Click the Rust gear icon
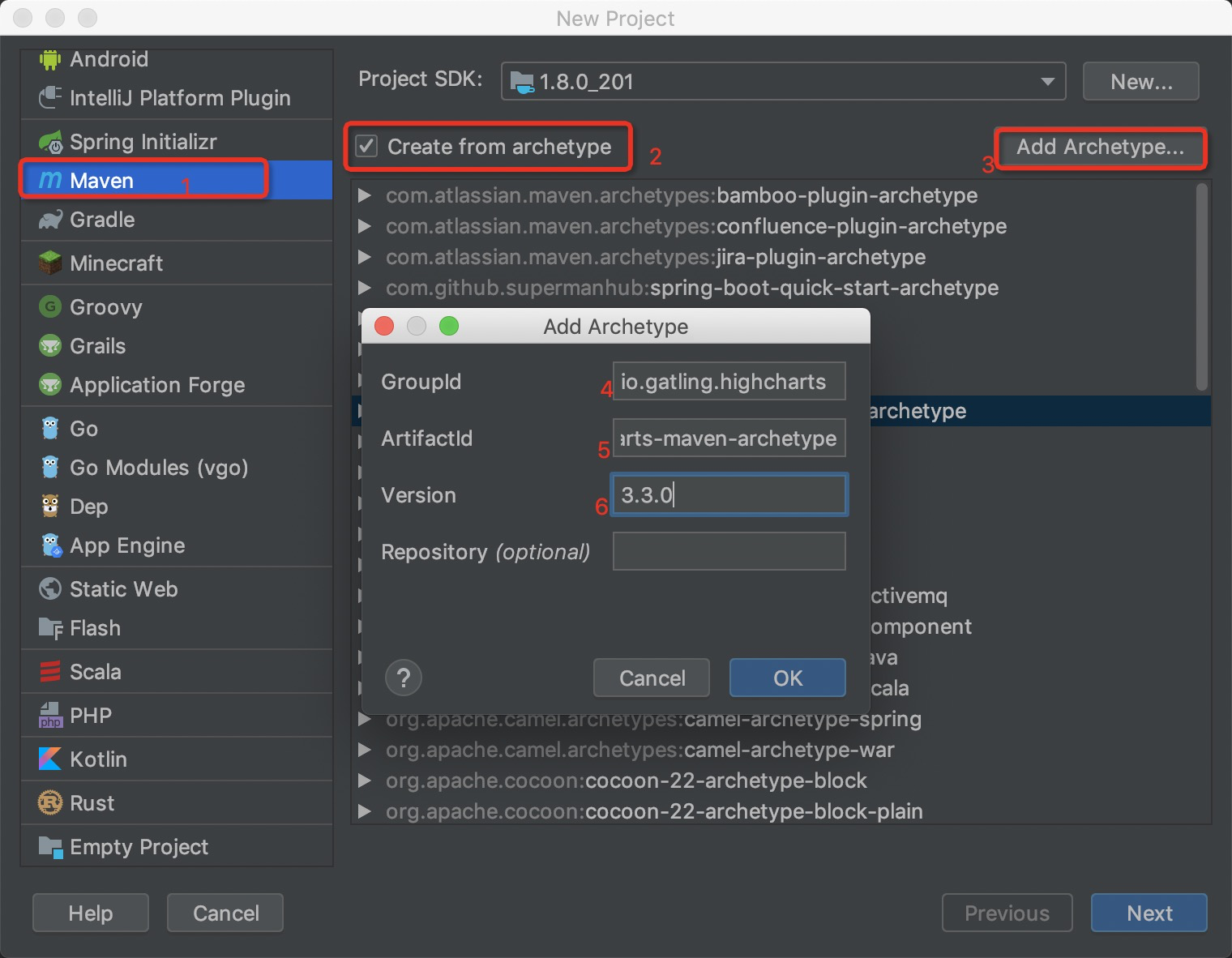1232x958 pixels. pyautogui.click(x=50, y=803)
